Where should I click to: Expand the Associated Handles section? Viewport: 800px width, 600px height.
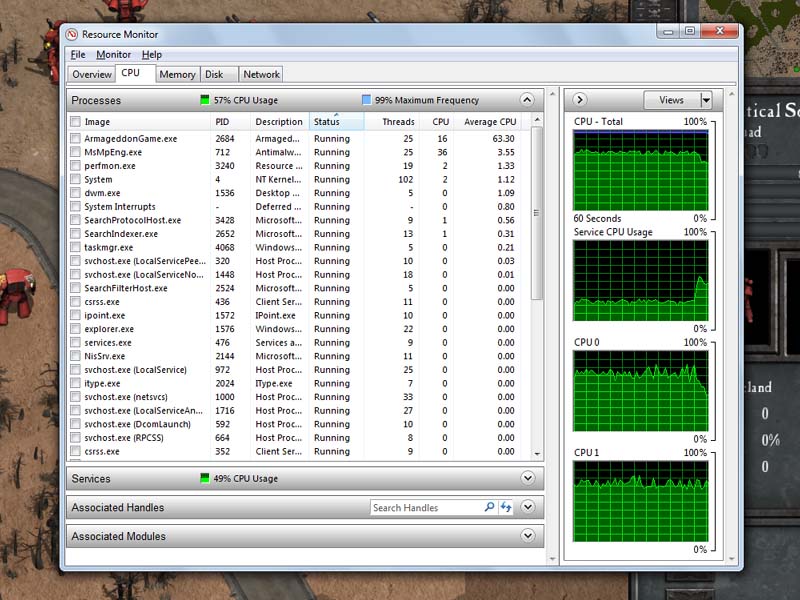[528, 507]
